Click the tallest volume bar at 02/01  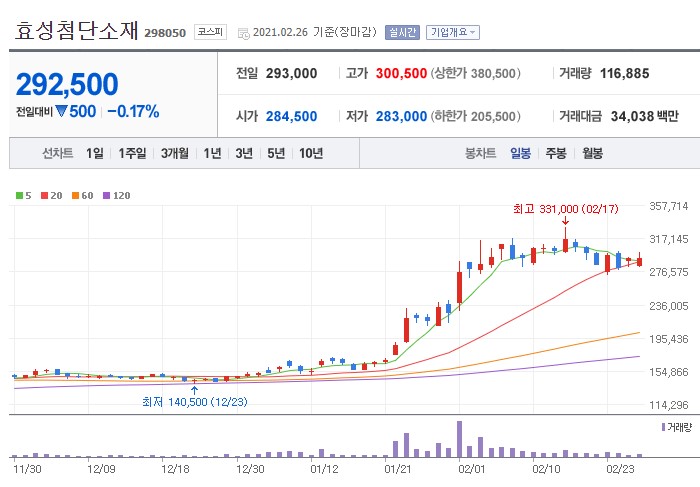459,439
